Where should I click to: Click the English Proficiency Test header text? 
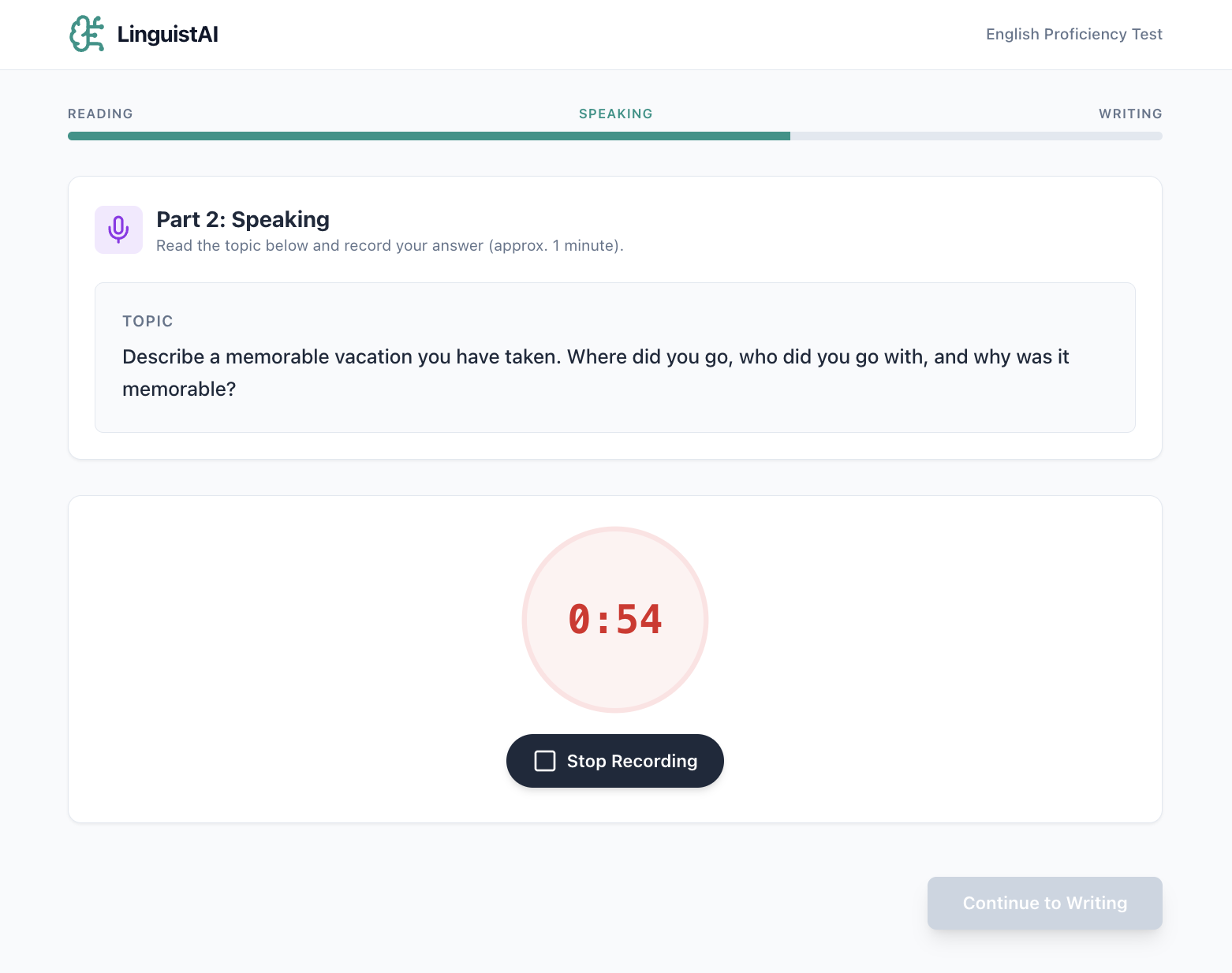coord(1073,34)
